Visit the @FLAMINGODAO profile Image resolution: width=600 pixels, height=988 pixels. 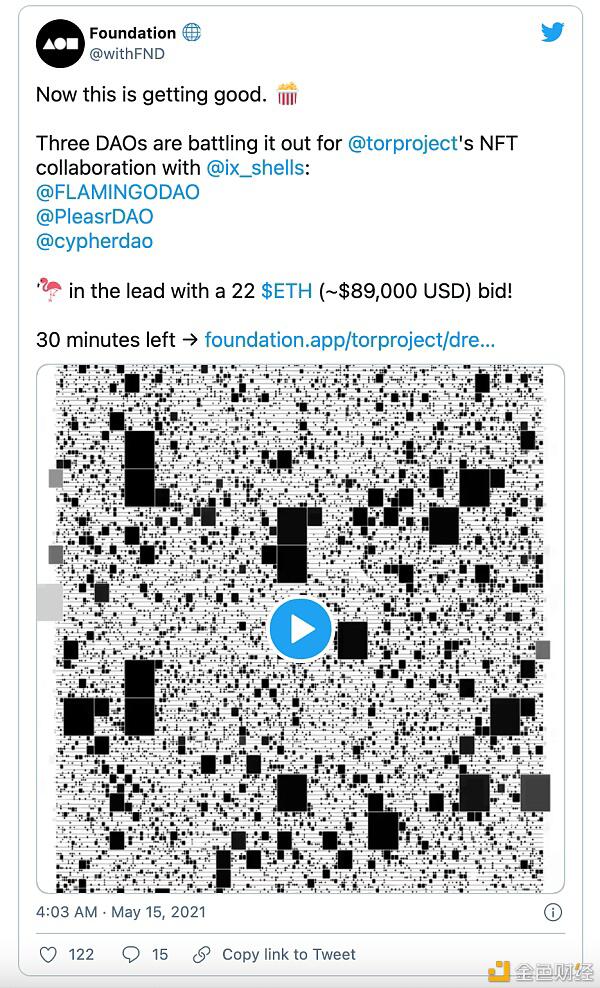click(118, 192)
